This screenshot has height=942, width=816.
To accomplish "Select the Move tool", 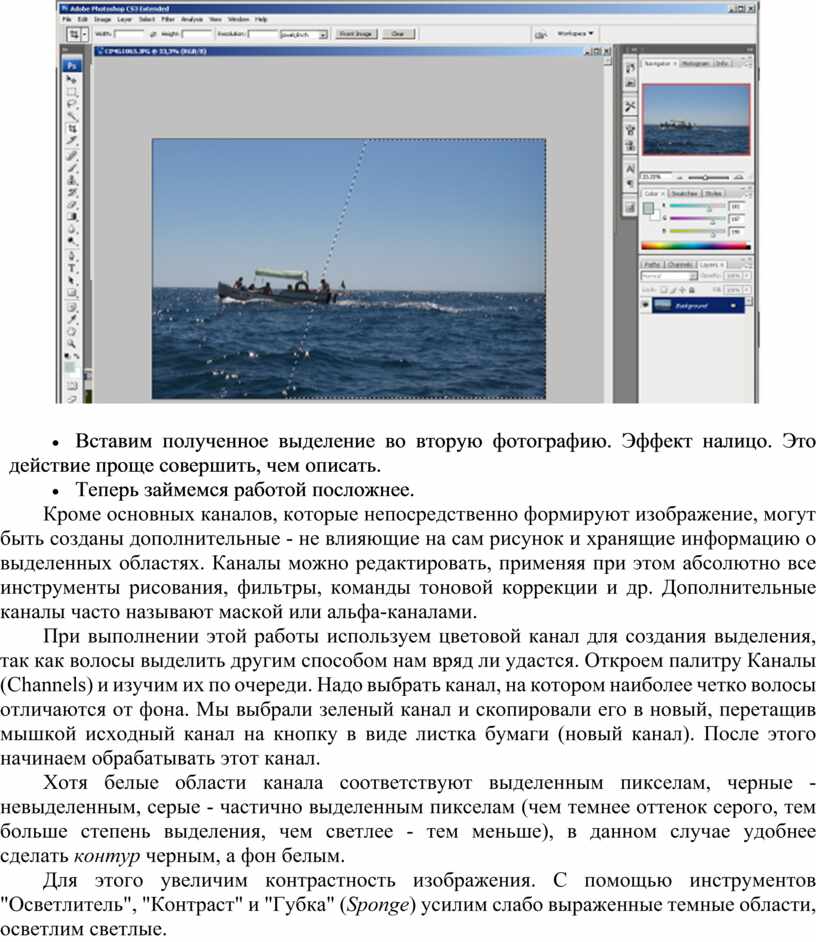I will pos(72,78).
